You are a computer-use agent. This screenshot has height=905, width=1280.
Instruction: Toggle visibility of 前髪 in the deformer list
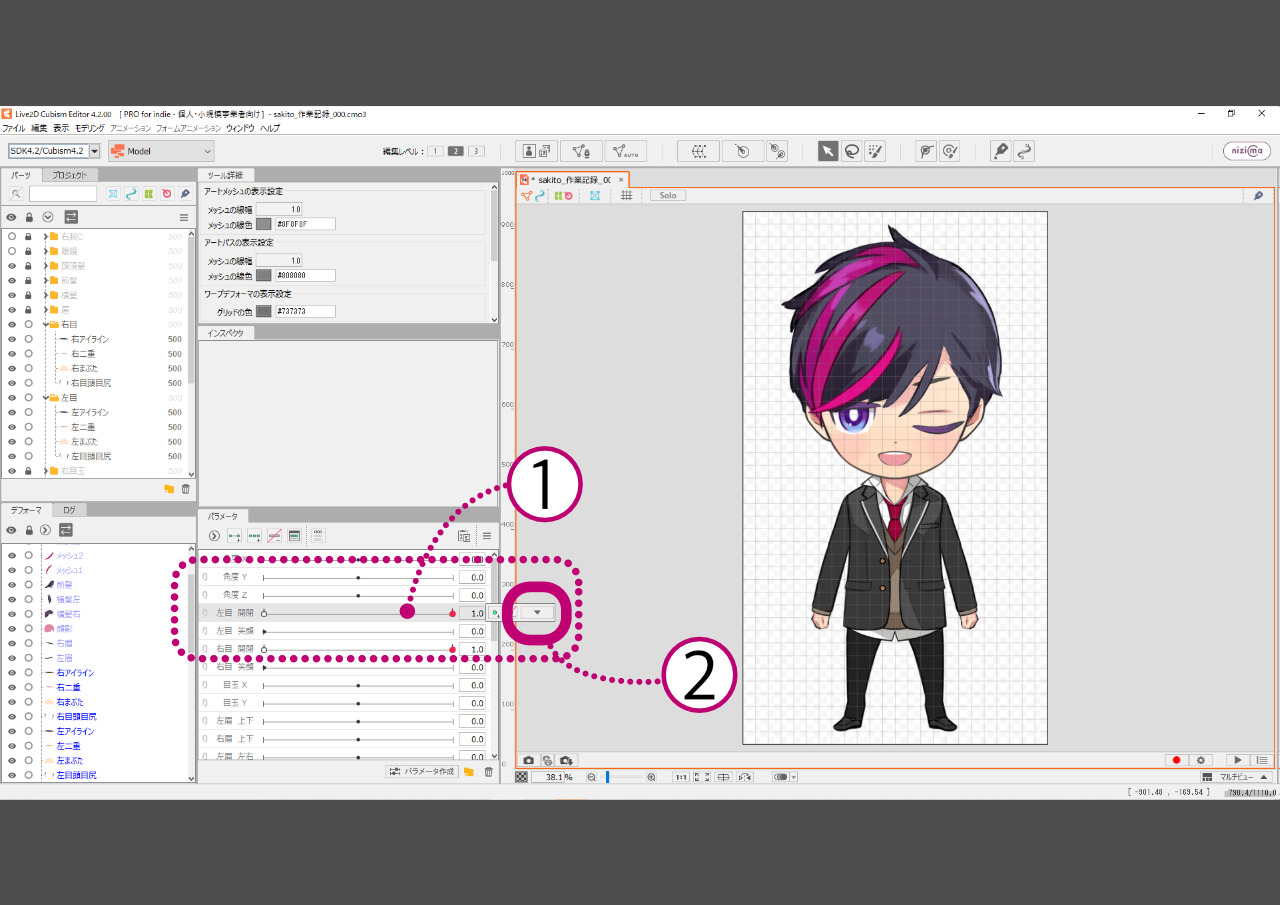coord(12,584)
